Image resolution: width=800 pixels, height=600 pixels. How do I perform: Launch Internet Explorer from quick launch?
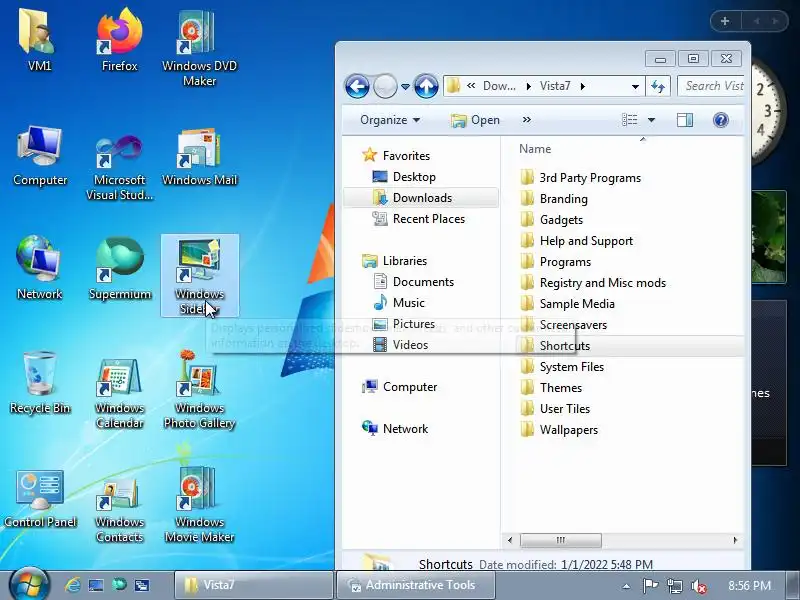coord(72,585)
